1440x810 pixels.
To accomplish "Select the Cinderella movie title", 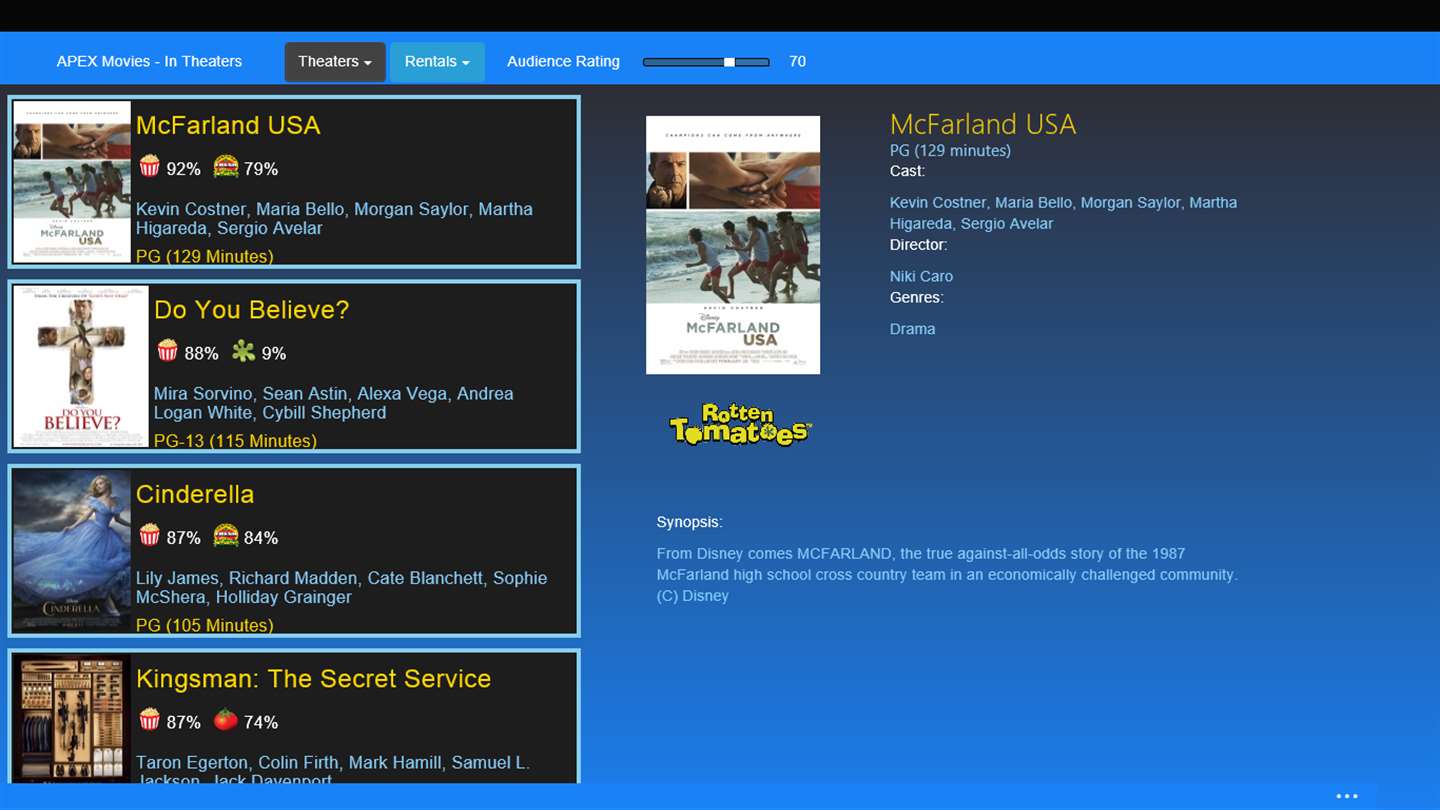I will 195,494.
